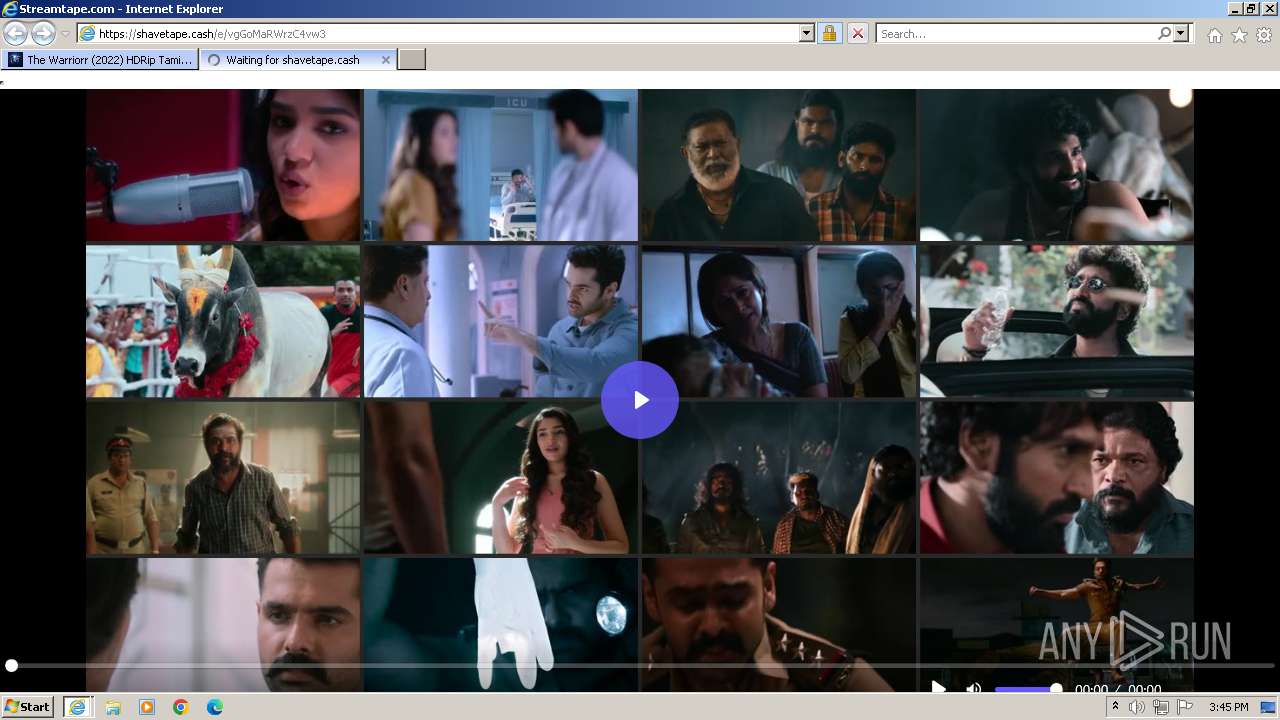Viewport: 1280px width, 720px height.
Task: Click thumbnail of white surgical glove
Action: click(500, 625)
